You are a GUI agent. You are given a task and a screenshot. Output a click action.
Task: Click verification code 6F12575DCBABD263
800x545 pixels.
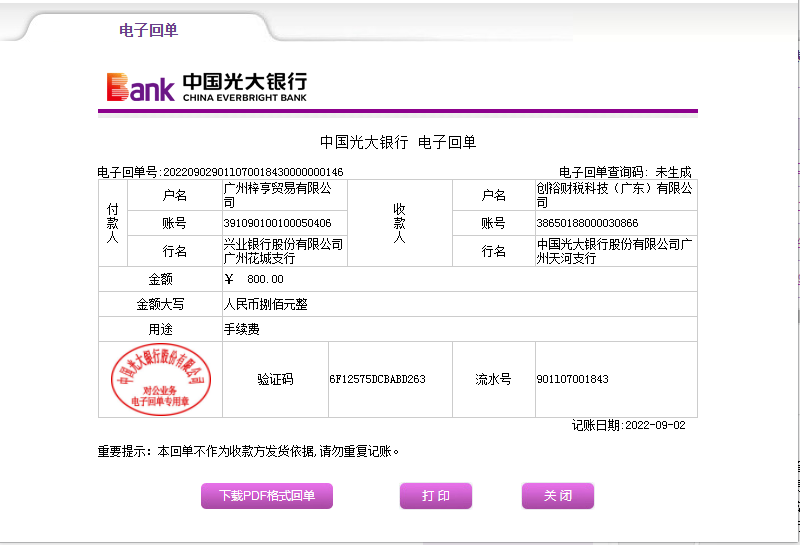(378, 379)
